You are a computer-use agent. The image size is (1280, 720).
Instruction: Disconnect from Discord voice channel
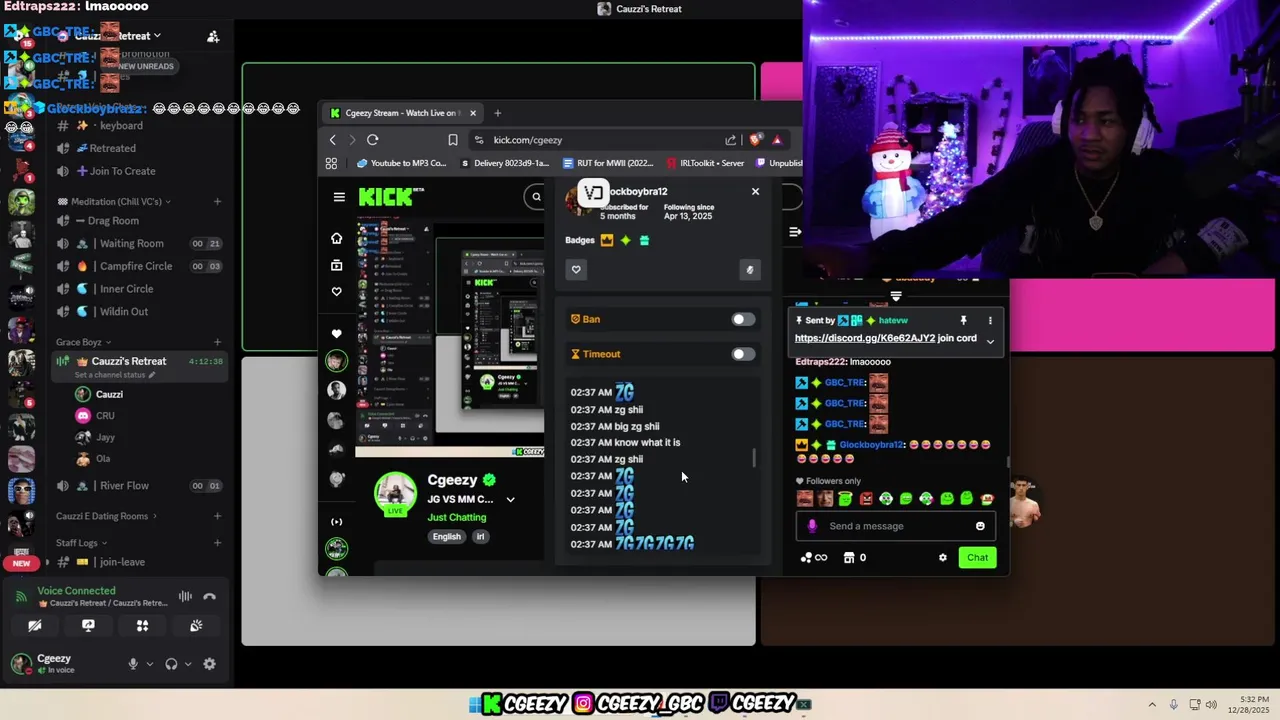coord(209,597)
